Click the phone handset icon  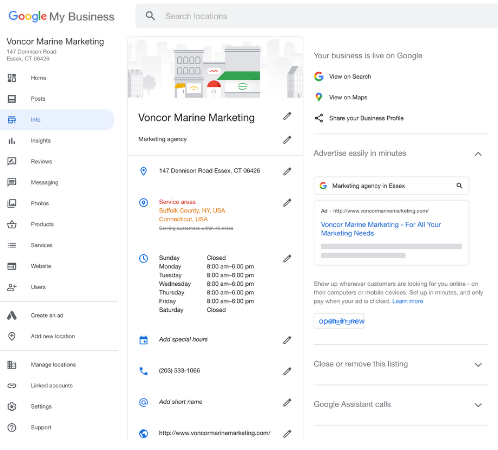click(x=143, y=371)
